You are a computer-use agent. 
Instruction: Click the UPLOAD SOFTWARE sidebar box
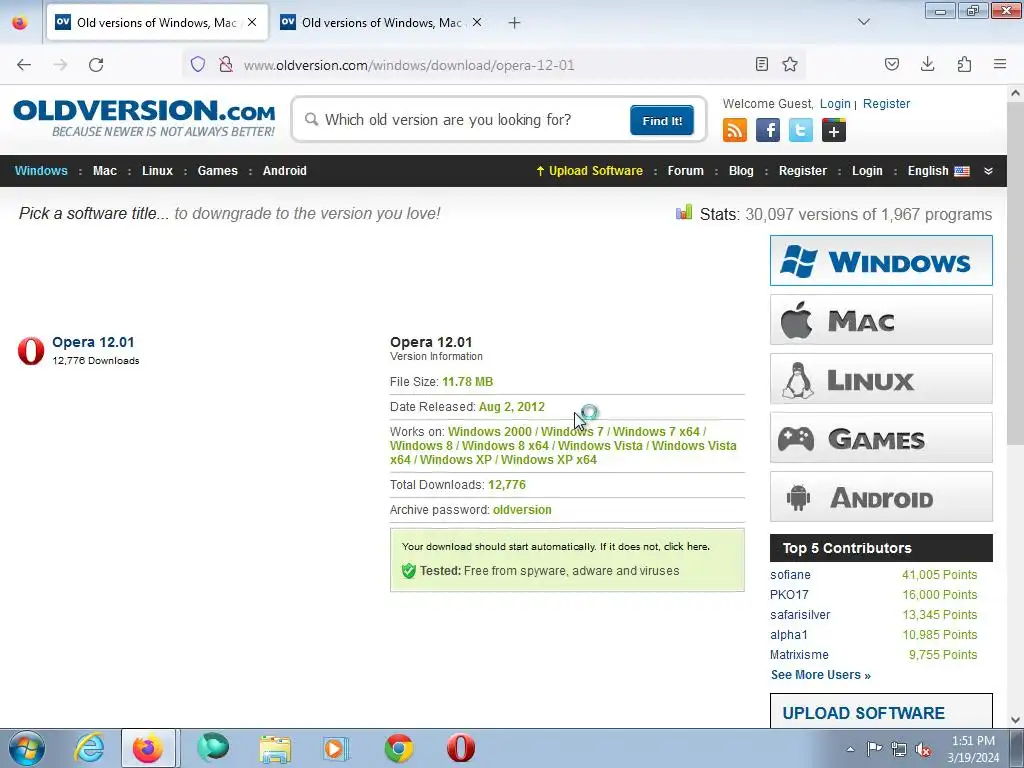pyautogui.click(x=881, y=712)
